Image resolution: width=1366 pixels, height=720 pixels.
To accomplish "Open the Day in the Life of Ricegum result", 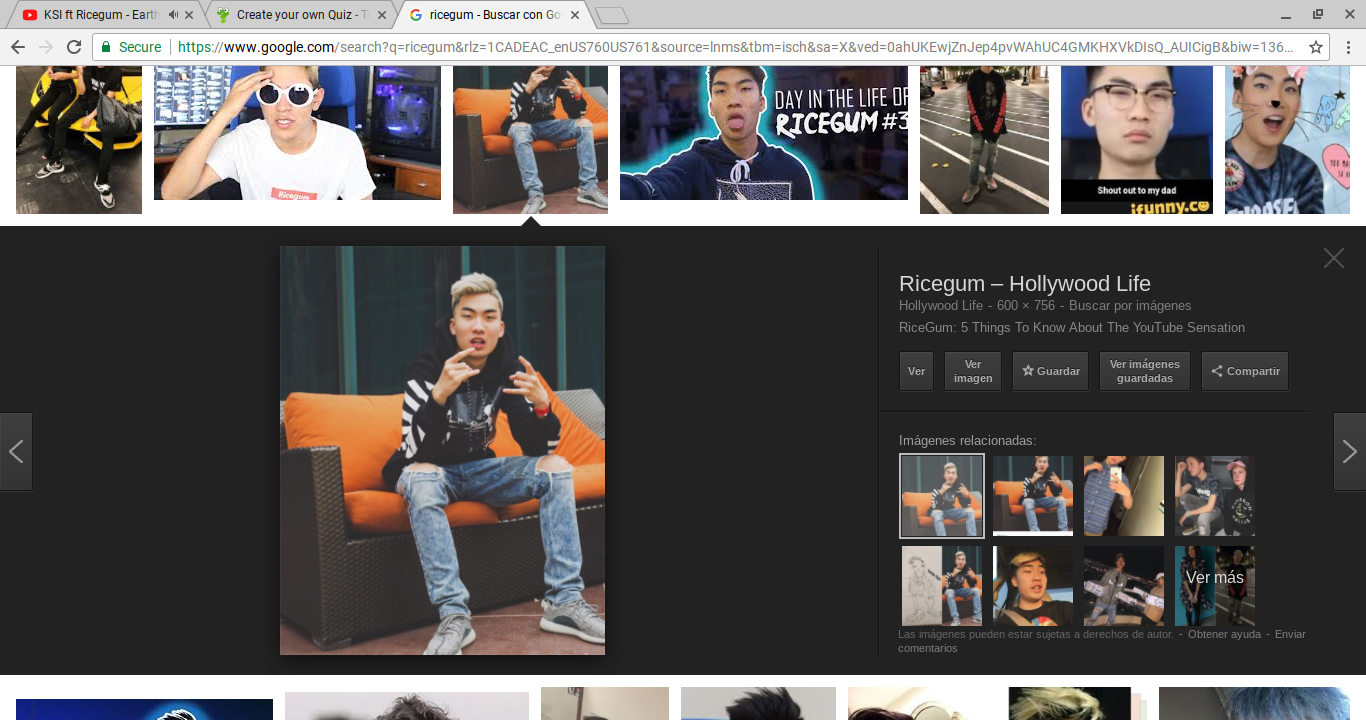I will click(764, 133).
